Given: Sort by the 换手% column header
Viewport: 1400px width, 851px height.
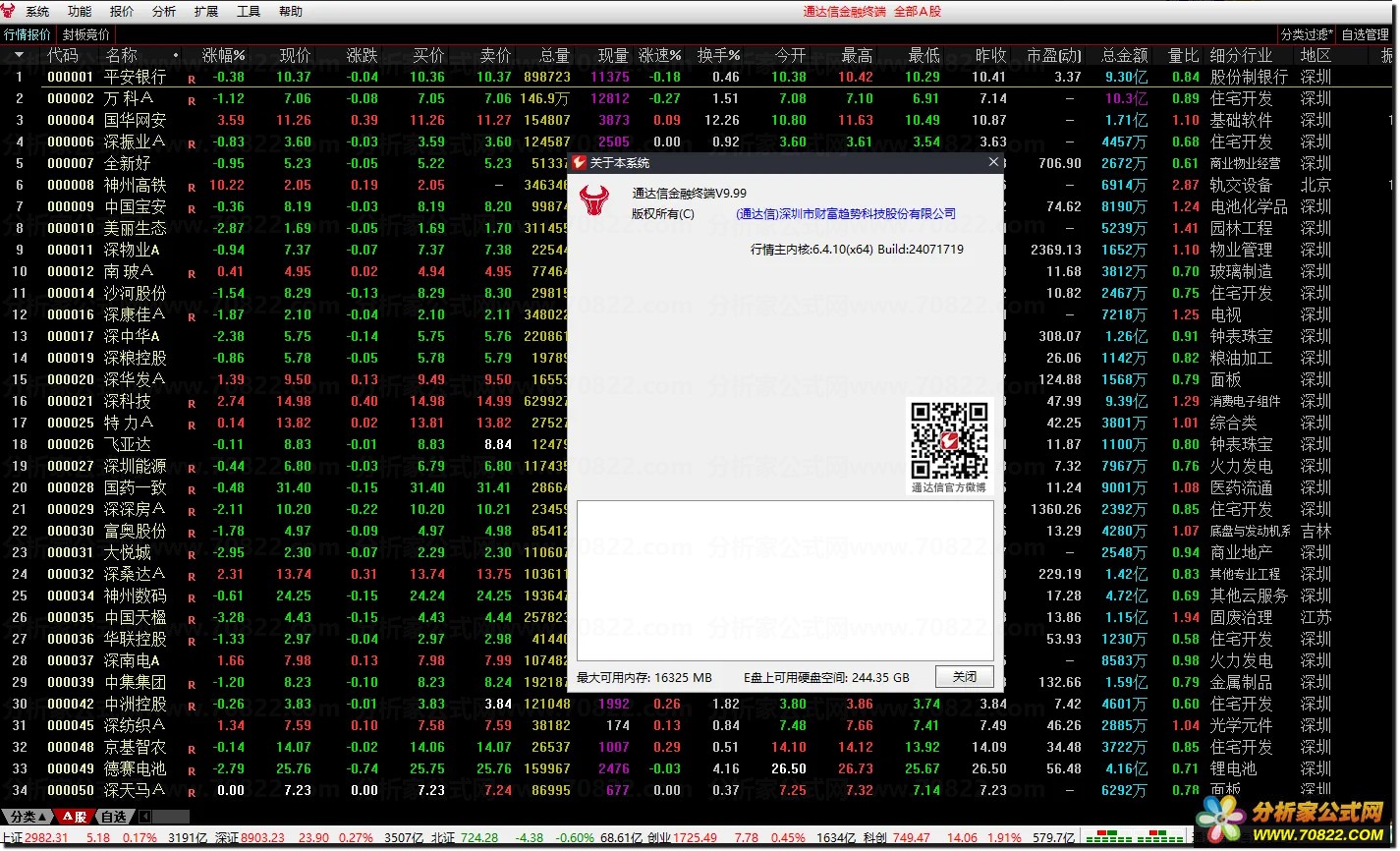Looking at the screenshot, I should [x=718, y=55].
